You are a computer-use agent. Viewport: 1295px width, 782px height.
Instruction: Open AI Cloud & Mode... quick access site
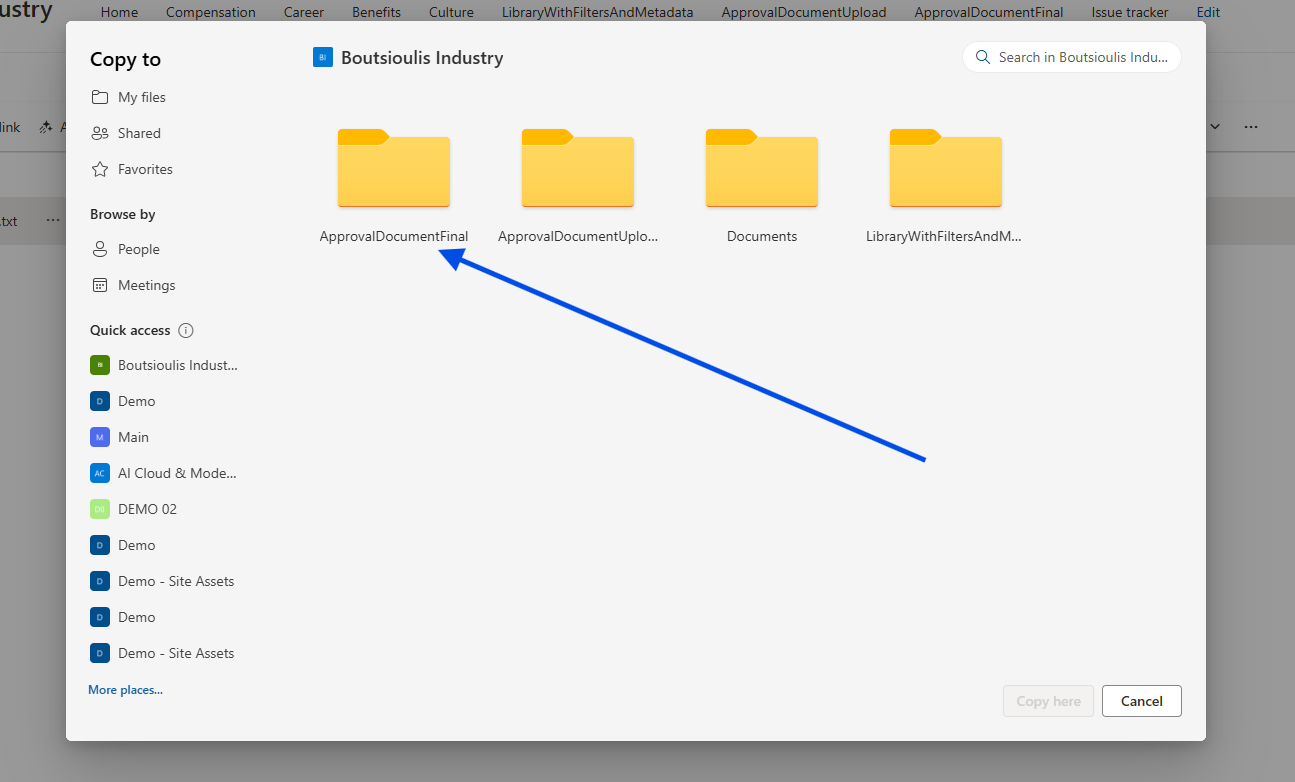tap(176, 473)
